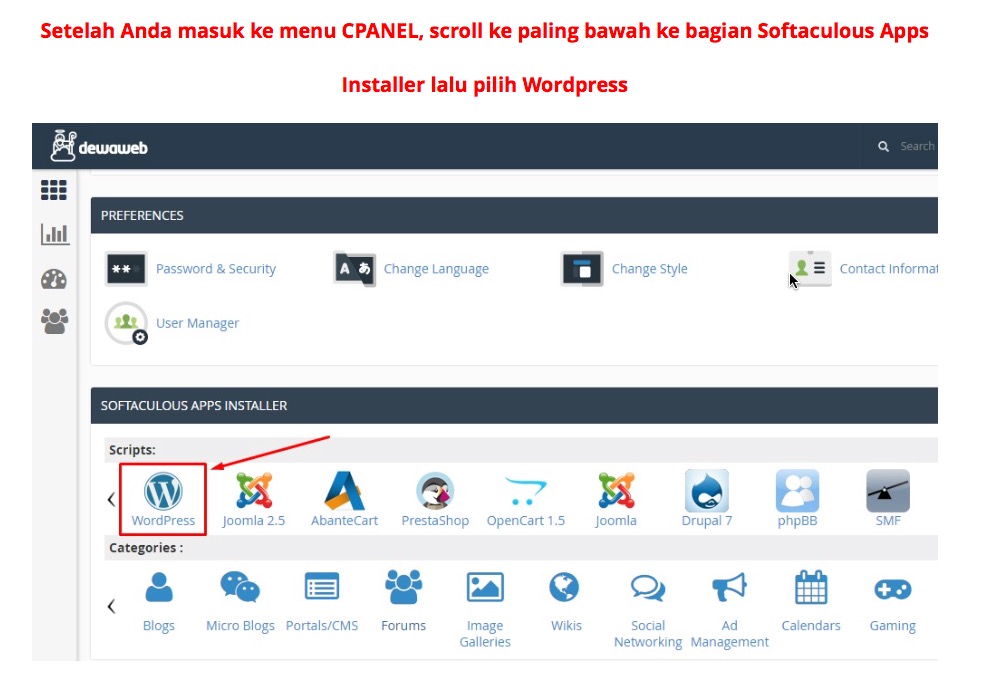Viewport: 984px width, 676px height.
Task: Open the Micro Blogs category icon
Action: click(x=240, y=587)
